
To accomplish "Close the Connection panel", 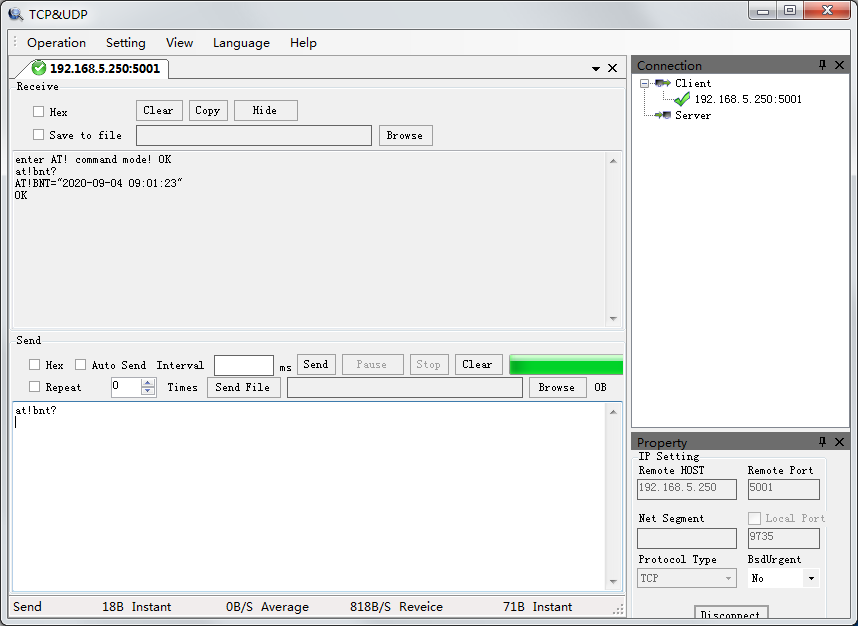I will 839,65.
